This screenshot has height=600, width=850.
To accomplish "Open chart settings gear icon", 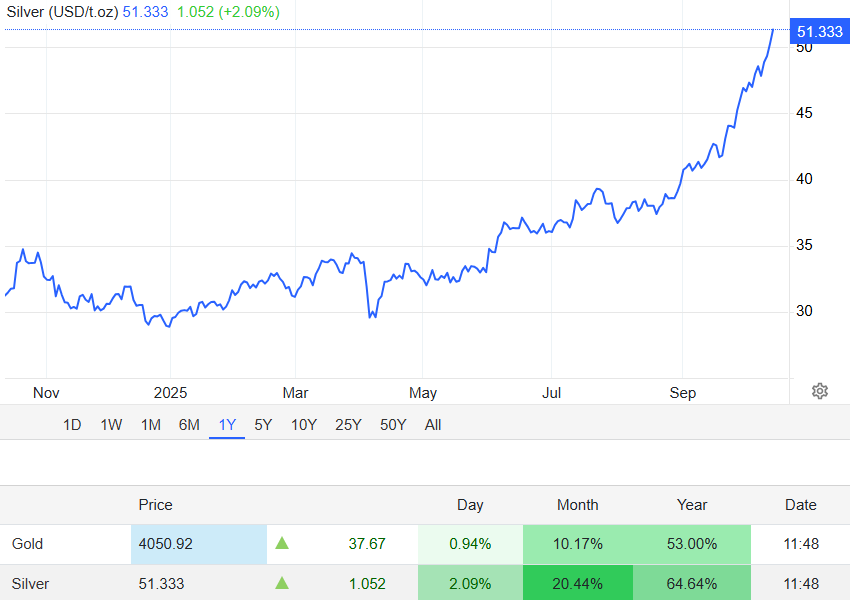I will [x=820, y=391].
